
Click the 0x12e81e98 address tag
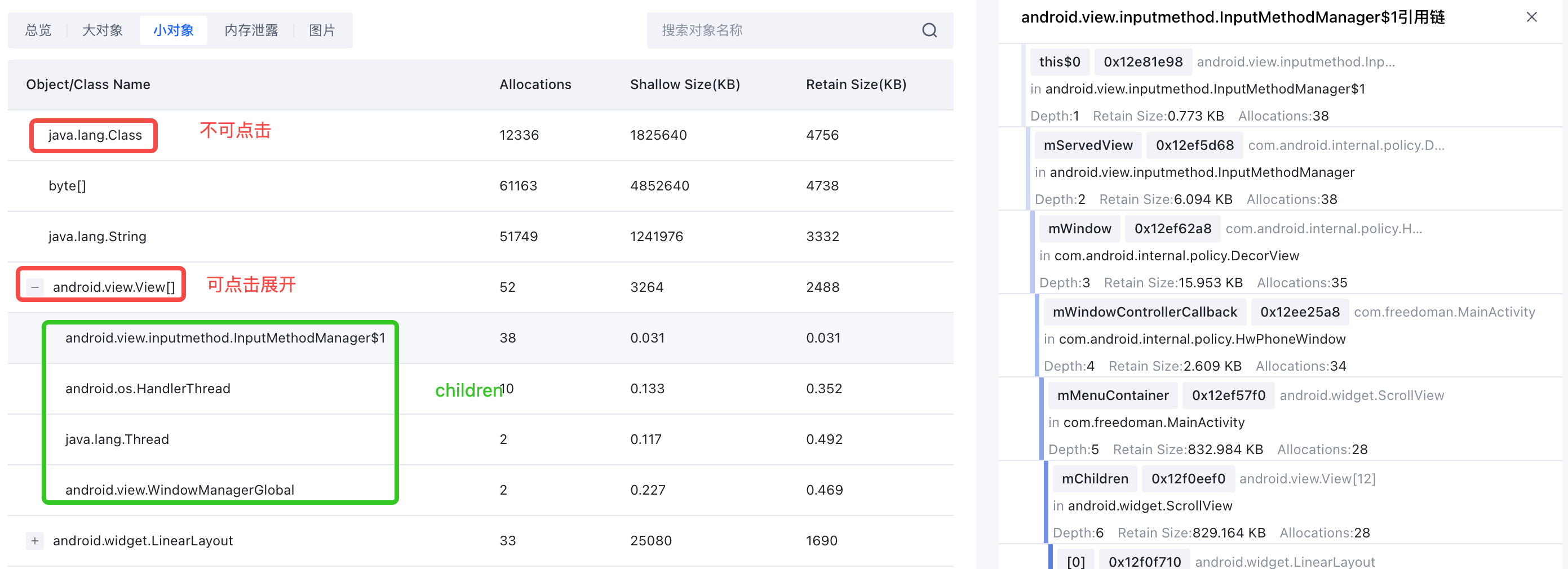tap(1142, 62)
